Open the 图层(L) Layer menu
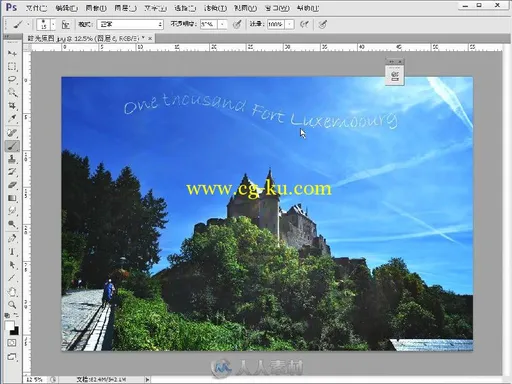 (x=125, y=8)
